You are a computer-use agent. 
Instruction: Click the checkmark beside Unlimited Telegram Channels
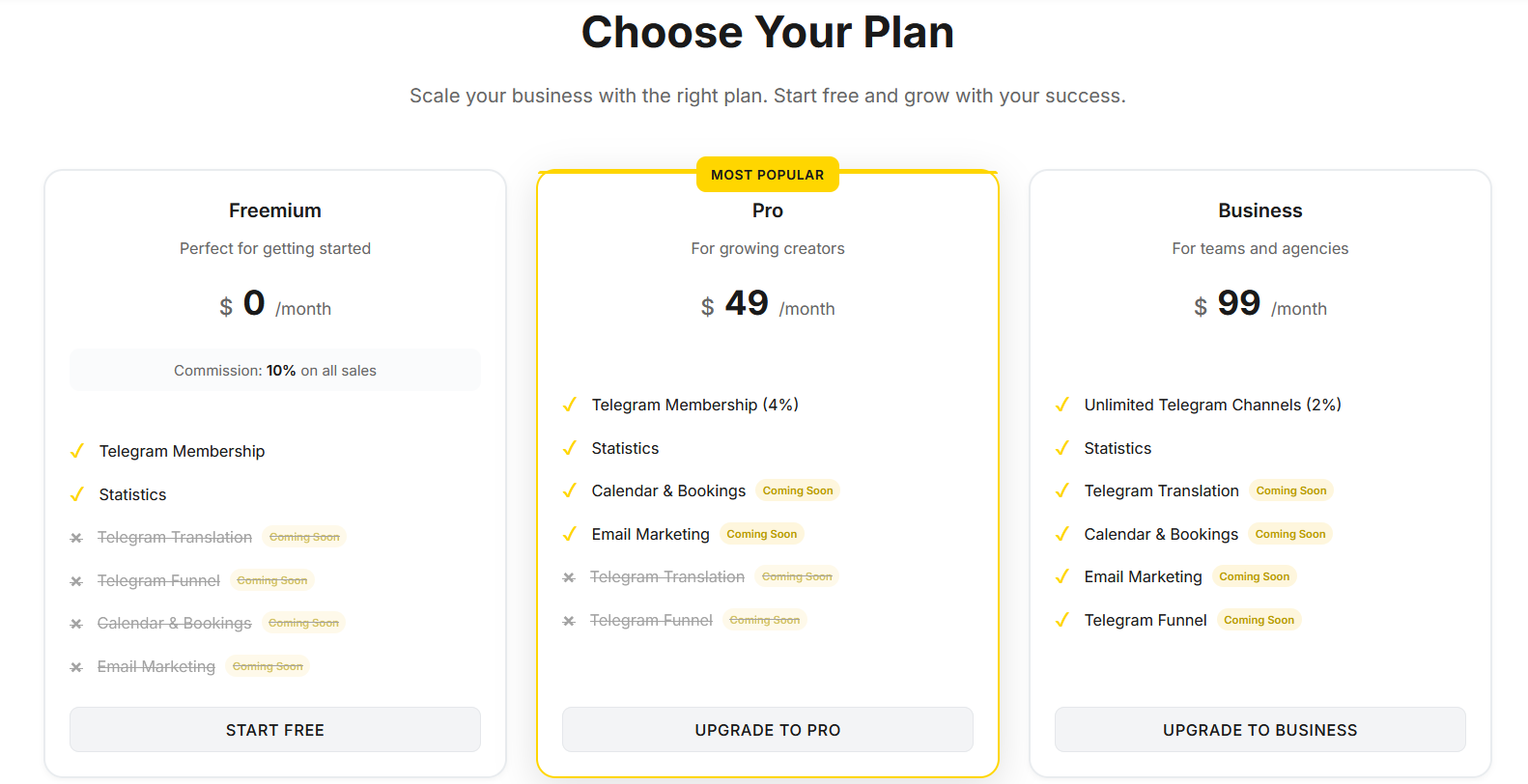click(1062, 404)
